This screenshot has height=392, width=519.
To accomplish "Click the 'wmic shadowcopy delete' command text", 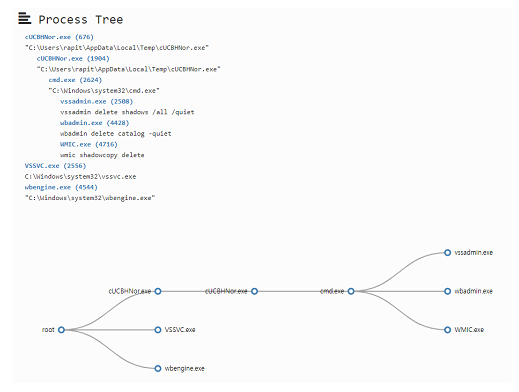I will [x=102, y=155].
